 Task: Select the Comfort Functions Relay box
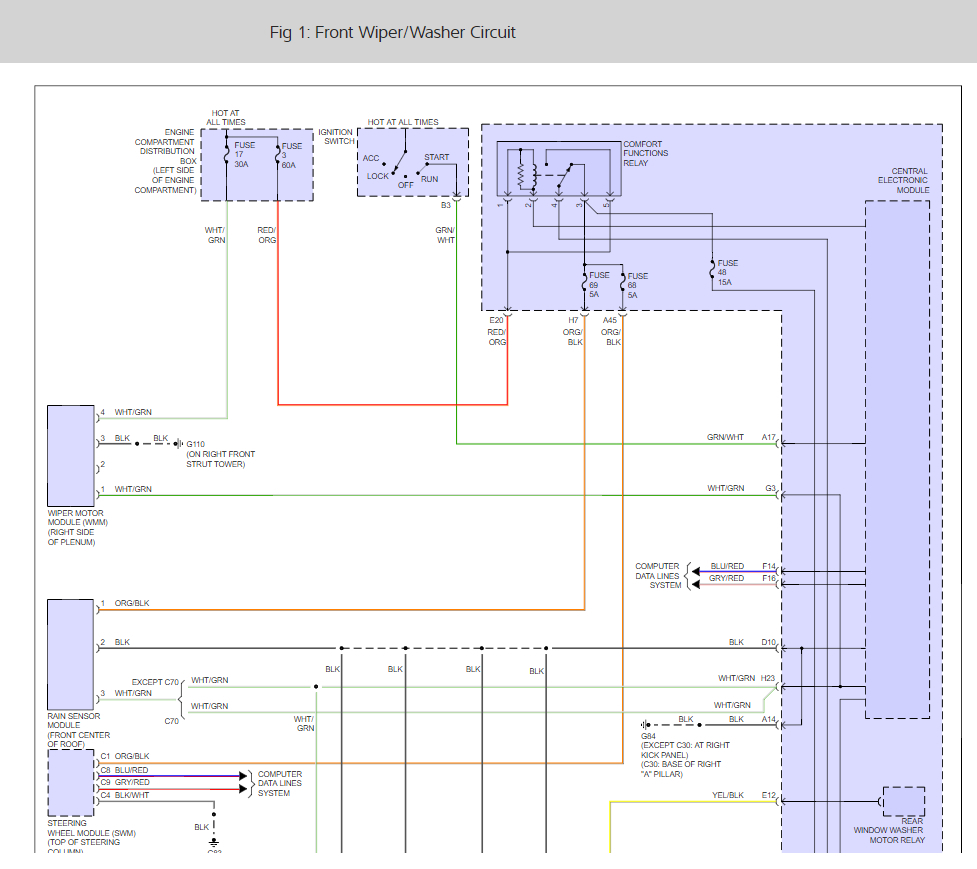[559, 169]
